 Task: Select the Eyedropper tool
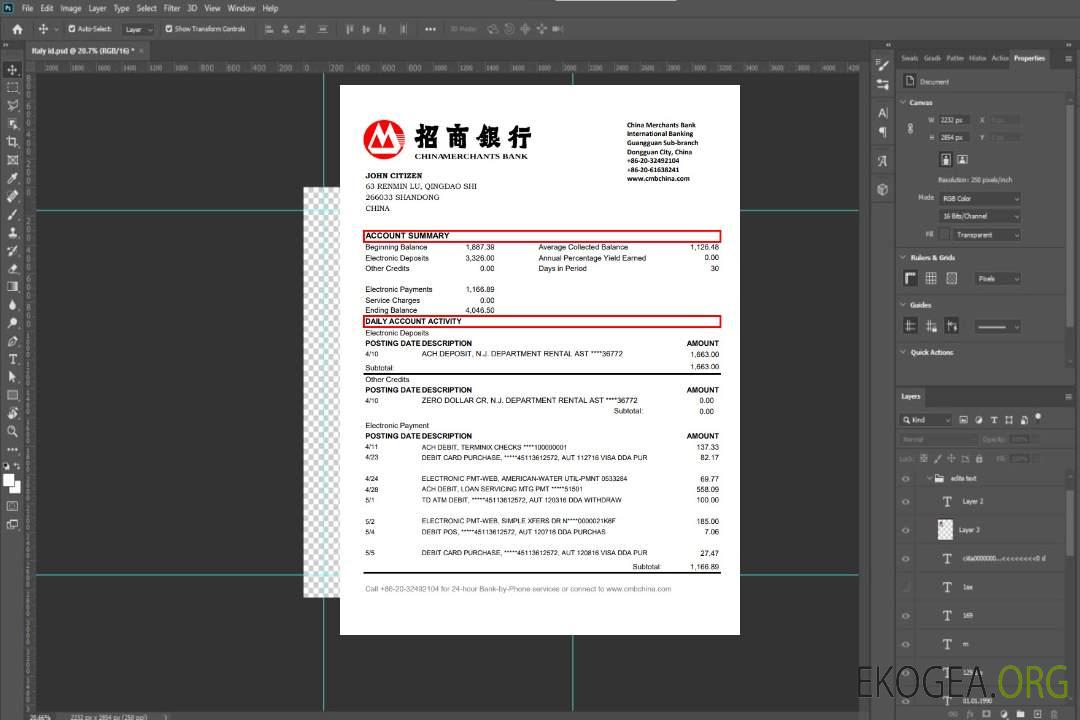12,178
